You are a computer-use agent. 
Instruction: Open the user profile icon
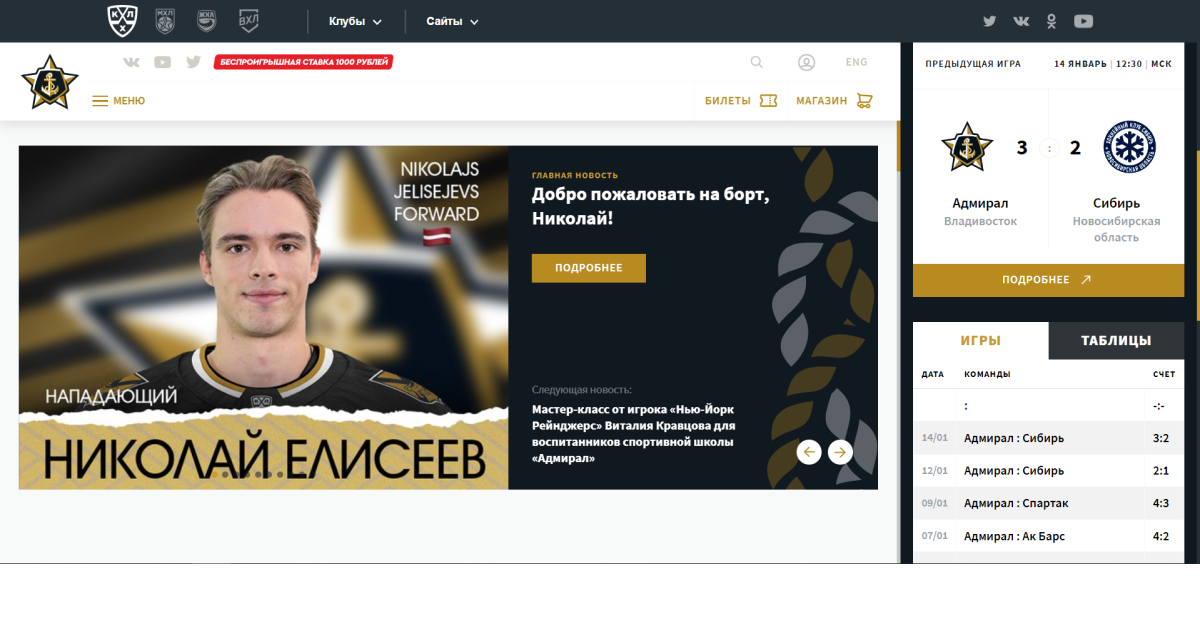806,62
